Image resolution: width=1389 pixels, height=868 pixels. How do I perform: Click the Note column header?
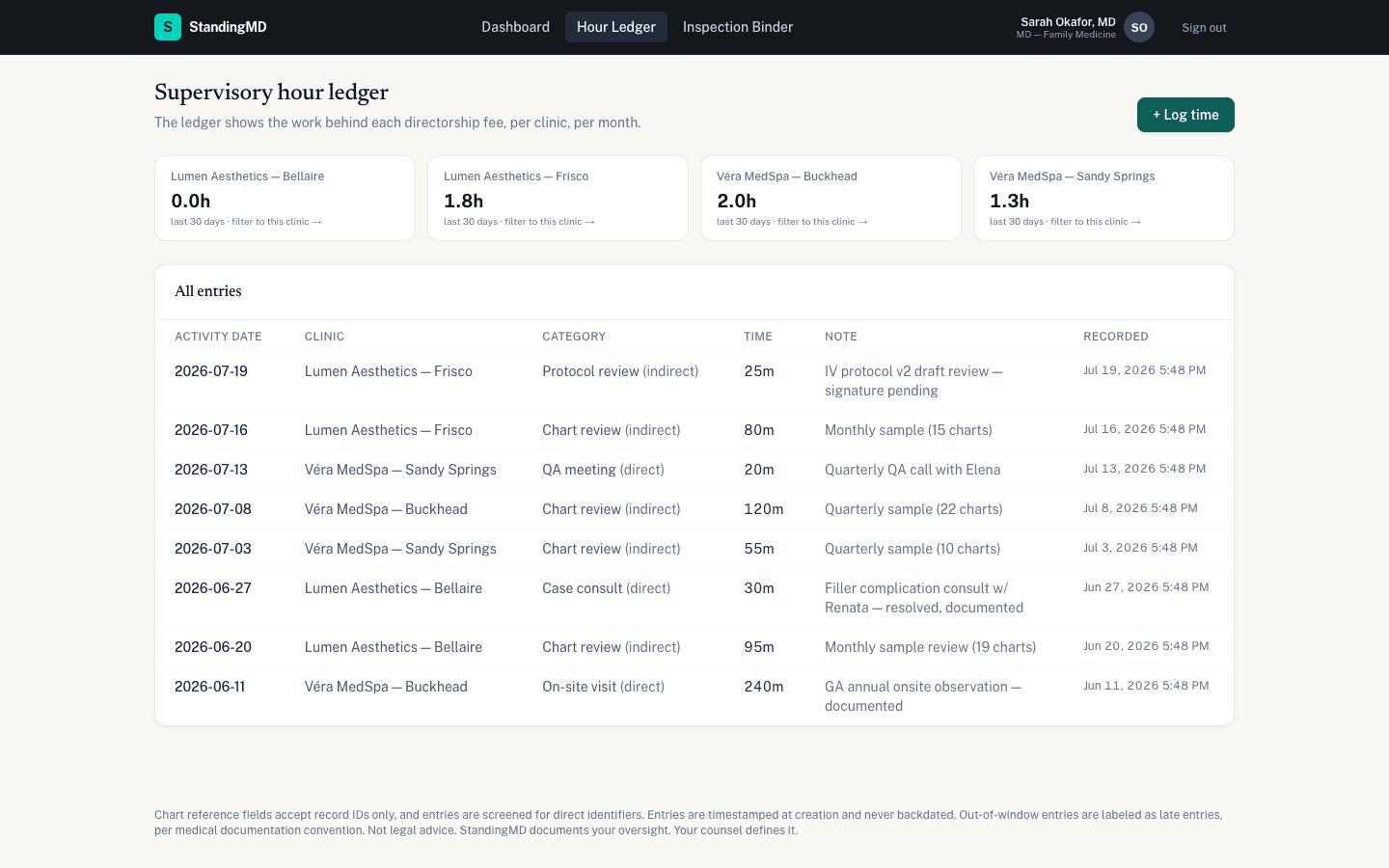pyautogui.click(x=841, y=337)
